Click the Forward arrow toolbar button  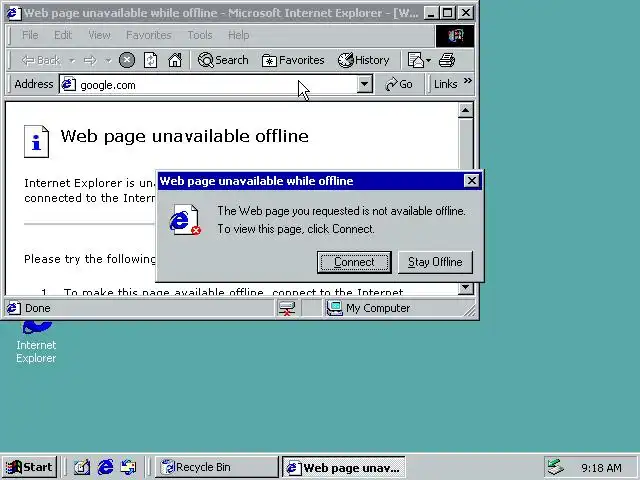click(x=90, y=60)
